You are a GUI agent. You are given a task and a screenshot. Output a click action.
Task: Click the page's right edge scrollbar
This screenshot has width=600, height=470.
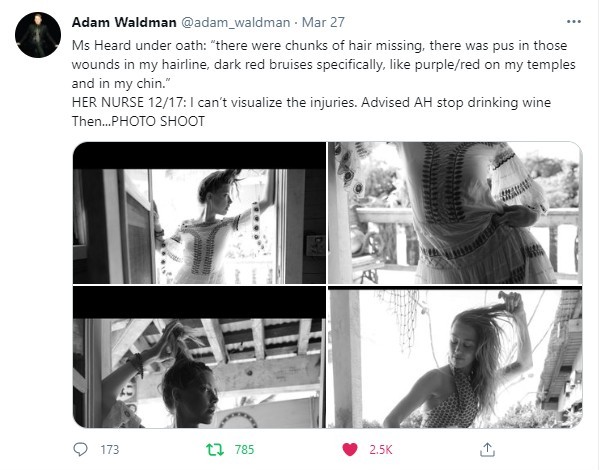tap(597, 235)
